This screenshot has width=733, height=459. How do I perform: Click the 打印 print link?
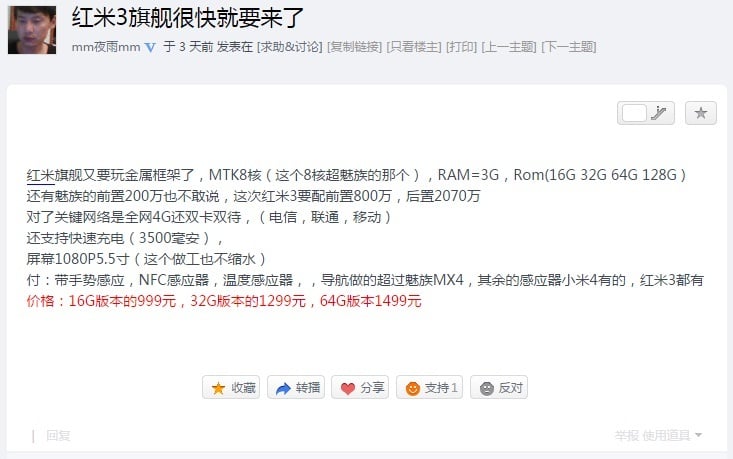click(461, 47)
